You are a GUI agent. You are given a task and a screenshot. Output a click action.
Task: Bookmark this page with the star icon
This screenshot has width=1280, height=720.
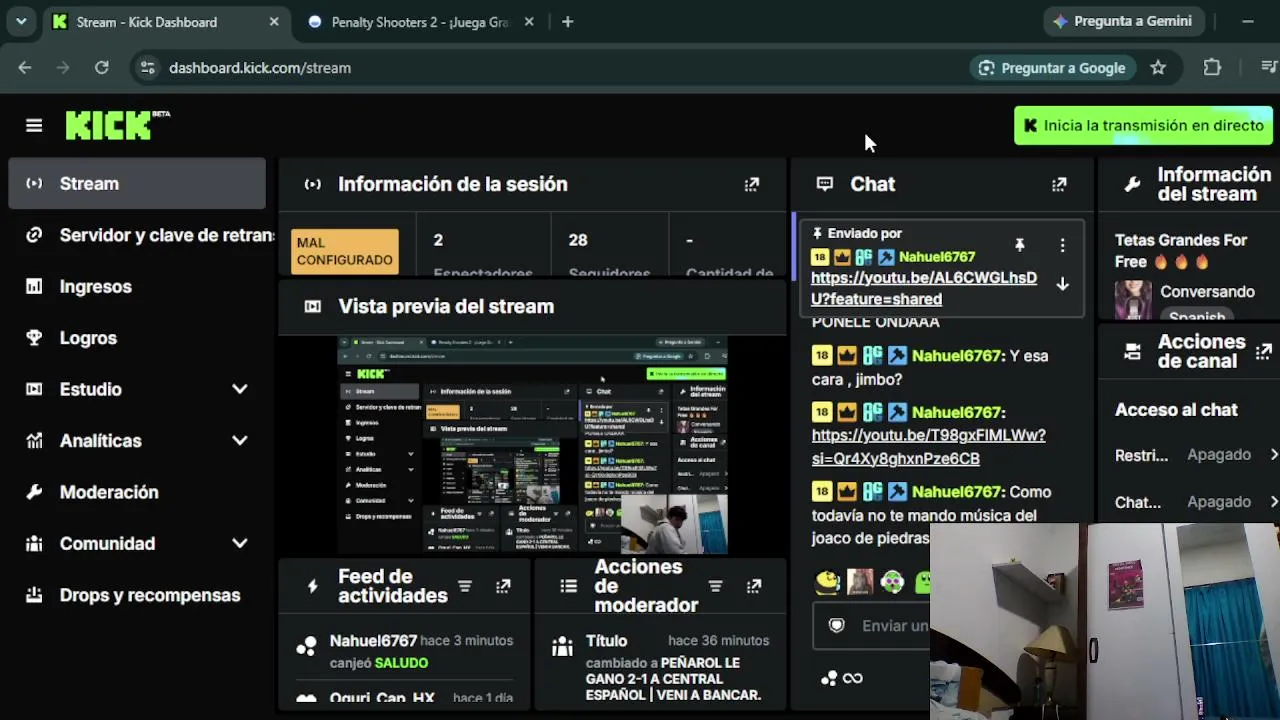[x=1158, y=68]
